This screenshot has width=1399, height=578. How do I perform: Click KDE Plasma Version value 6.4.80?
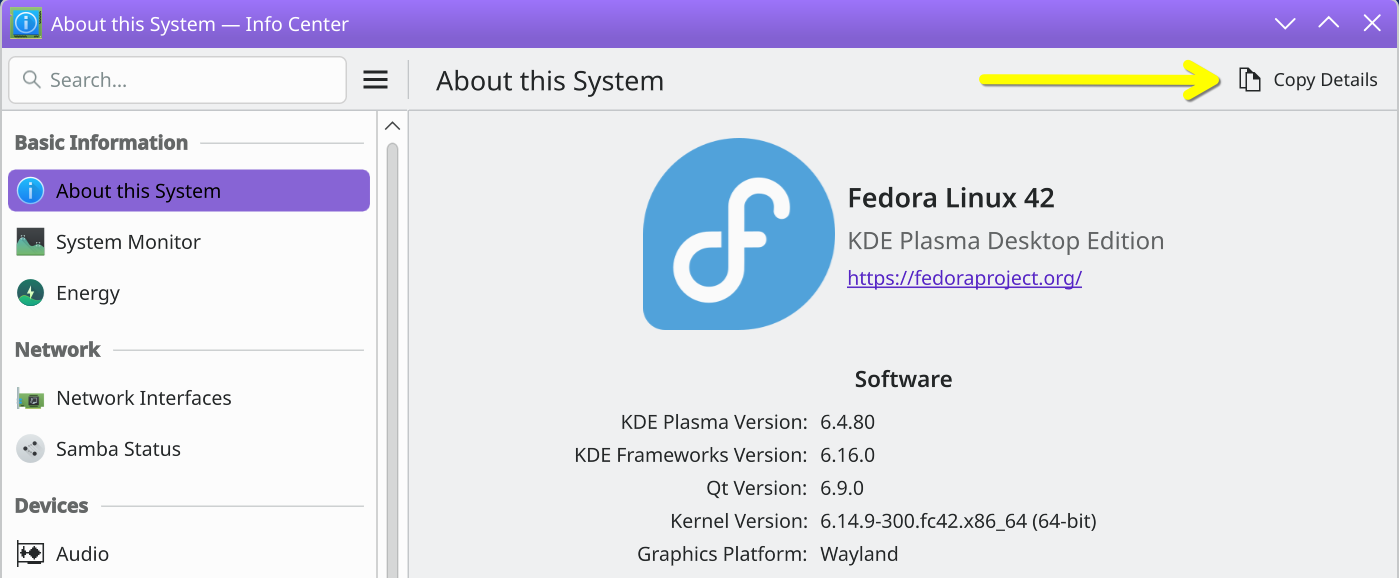pos(847,422)
